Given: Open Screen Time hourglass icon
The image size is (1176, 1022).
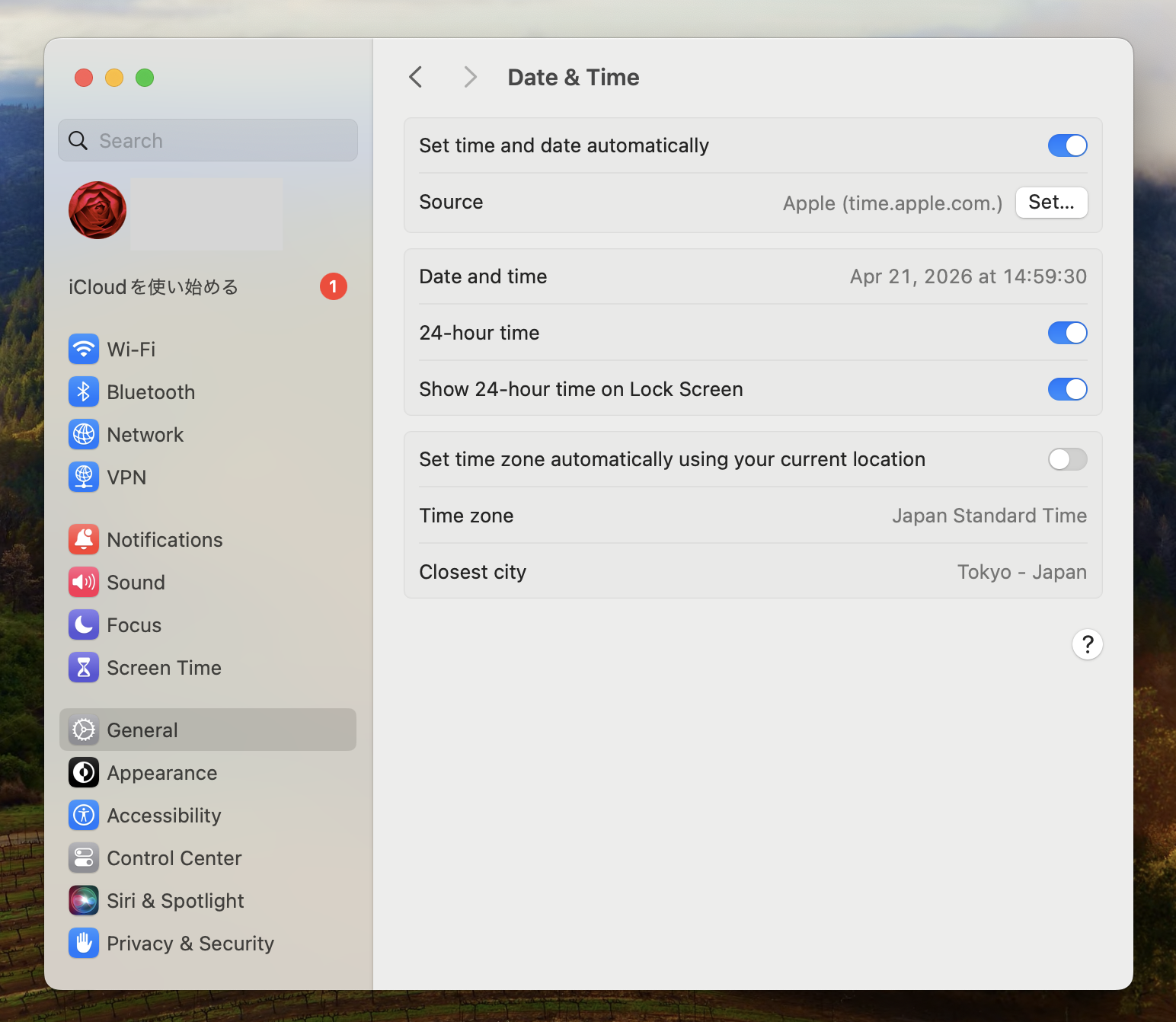Looking at the screenshot, I should pyautogui.click(x=84, y=668).
